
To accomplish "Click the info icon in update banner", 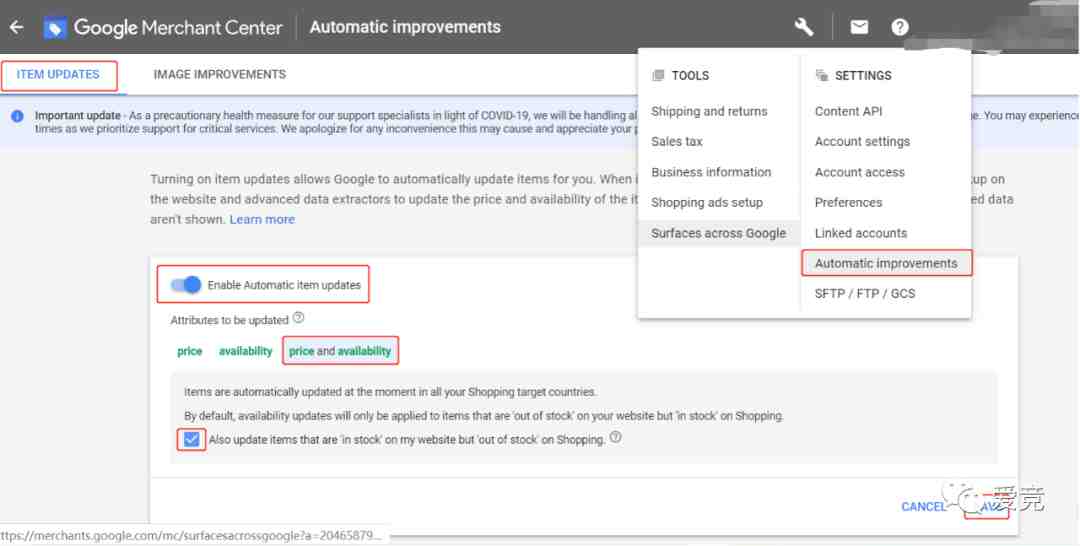I will [x=17, y=116].
